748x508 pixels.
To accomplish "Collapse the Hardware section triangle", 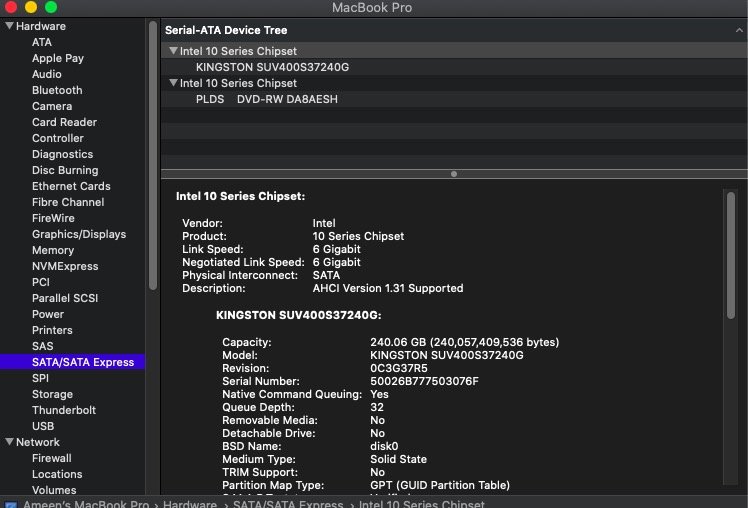I will 9,26.
